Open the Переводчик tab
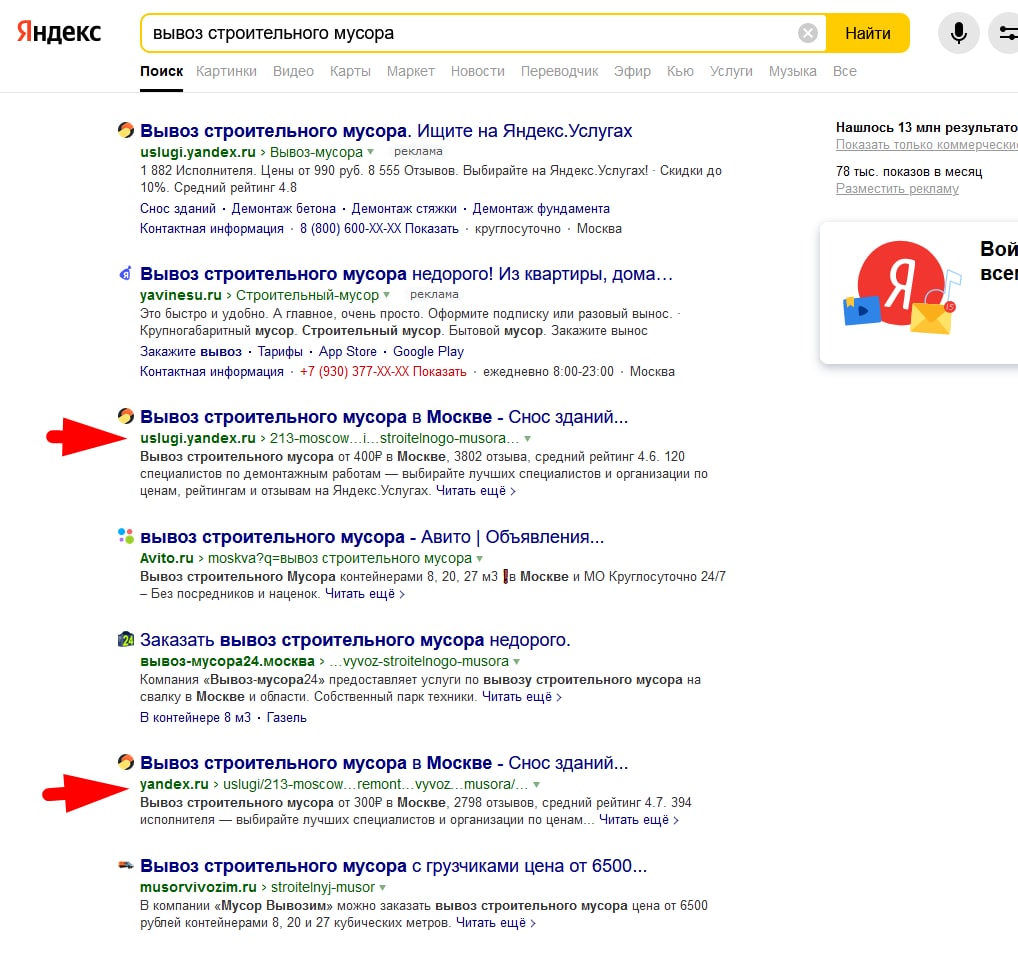Viewport: 1018px width, 956px height. pyautogui.click(x=560, y=71)
